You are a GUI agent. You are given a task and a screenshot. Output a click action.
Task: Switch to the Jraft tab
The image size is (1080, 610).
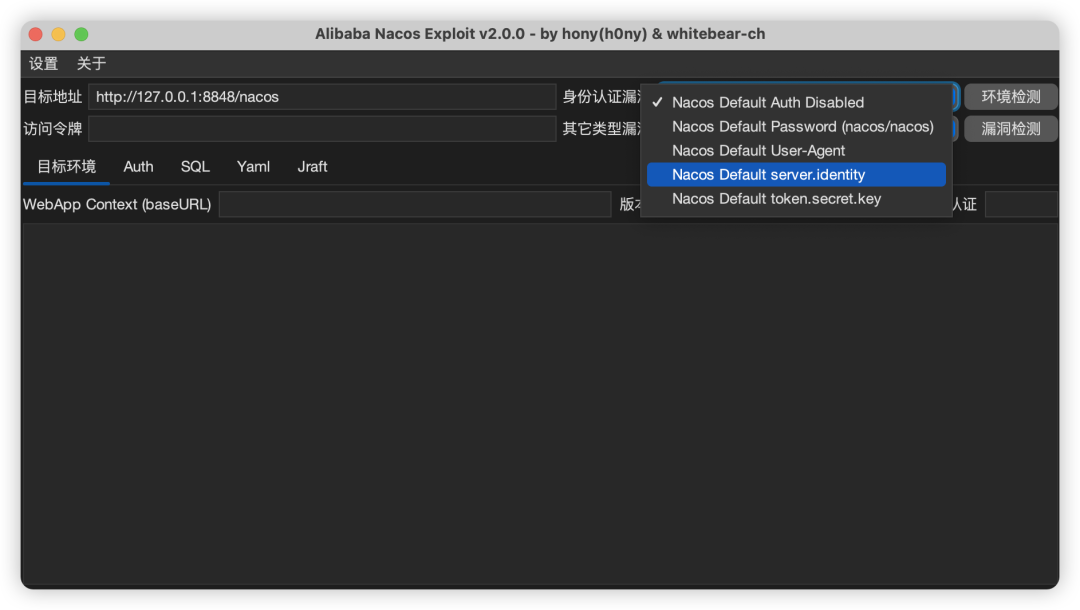click(312, 167)
